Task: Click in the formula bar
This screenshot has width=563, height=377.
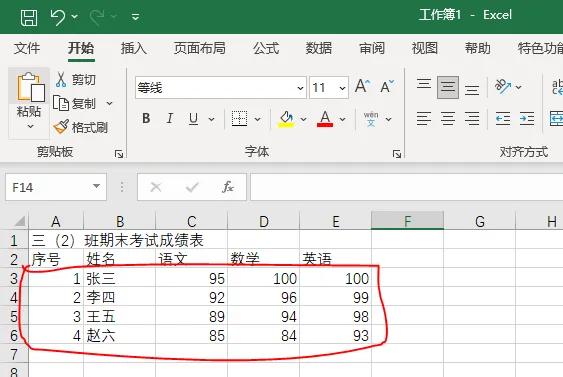Action: click(406, 187)
